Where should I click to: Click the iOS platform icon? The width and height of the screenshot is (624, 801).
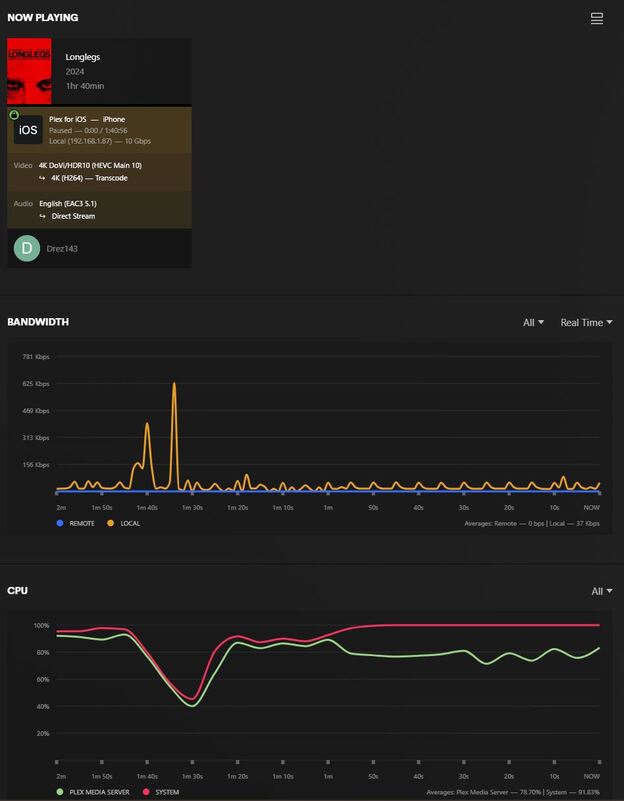coord(28,130)
